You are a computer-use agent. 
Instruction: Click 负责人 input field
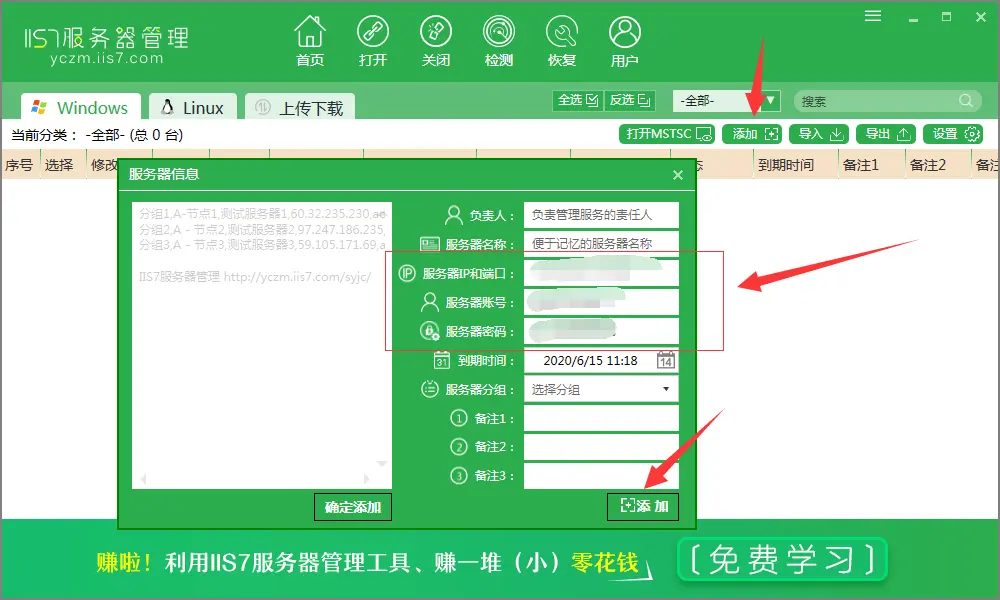tap(601, 215)
